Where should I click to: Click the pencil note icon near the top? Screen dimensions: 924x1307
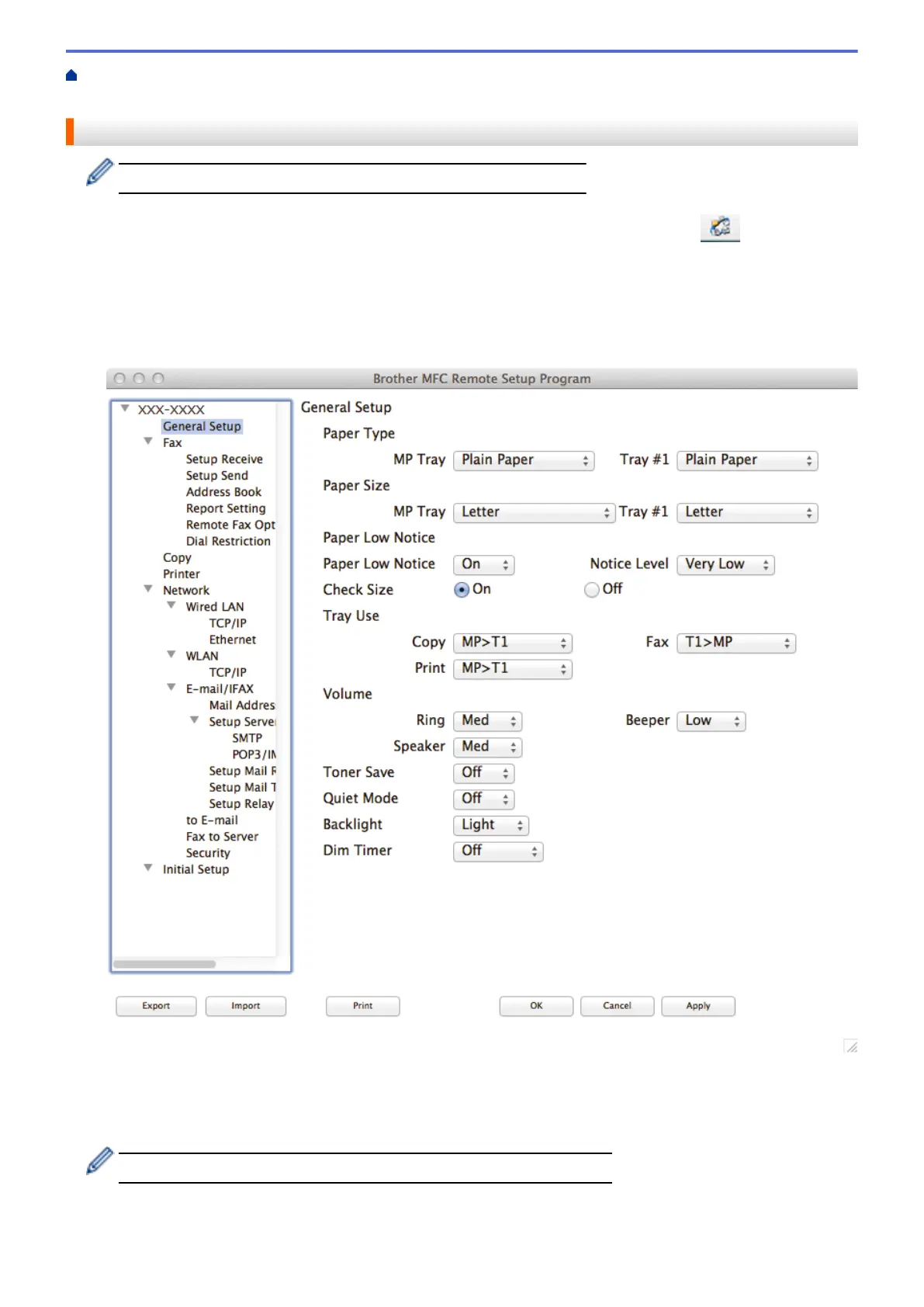pyautogui.click(x=99, y=172)
